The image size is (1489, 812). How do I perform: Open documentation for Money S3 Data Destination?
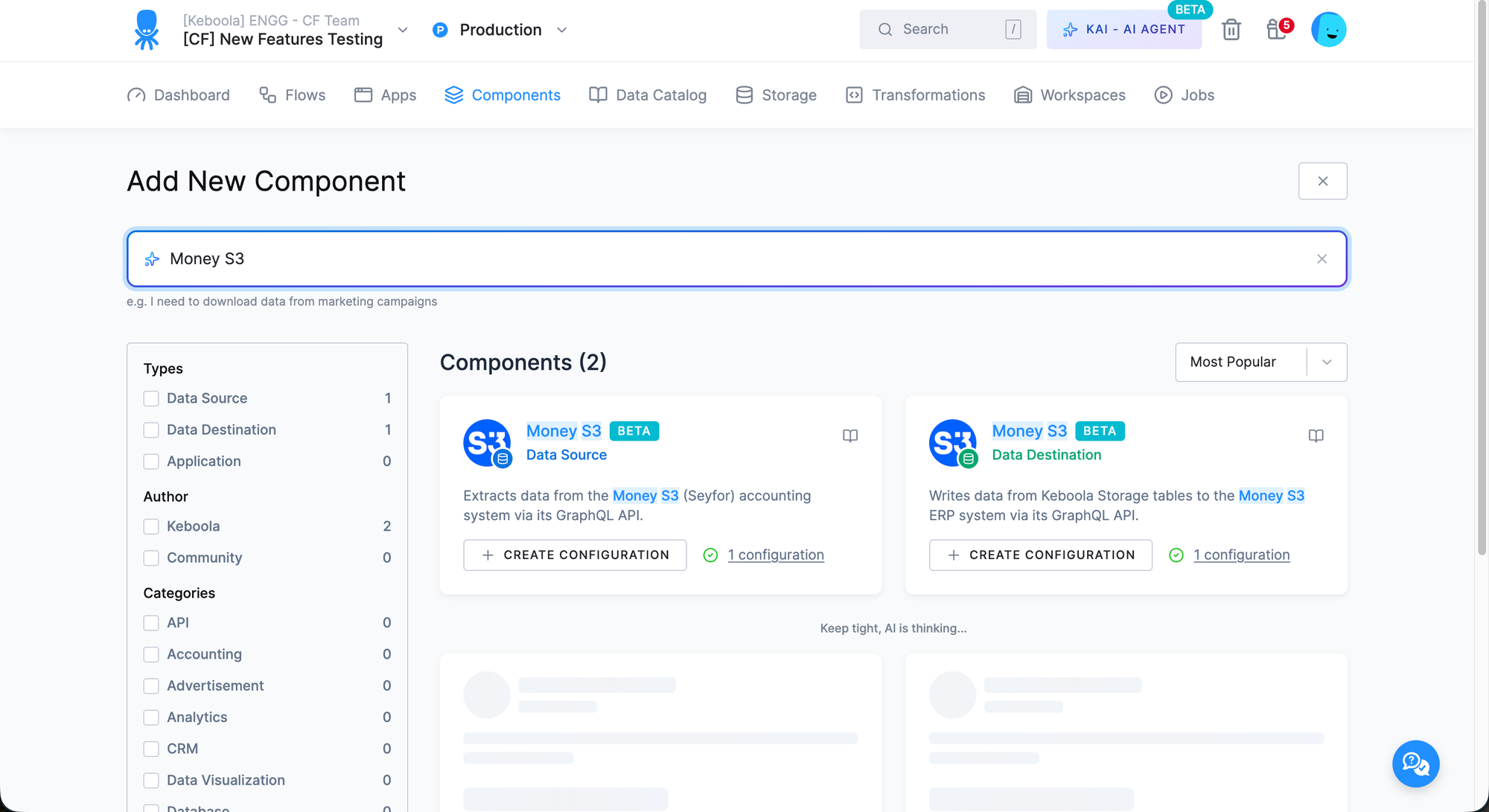coord(1316,436)
